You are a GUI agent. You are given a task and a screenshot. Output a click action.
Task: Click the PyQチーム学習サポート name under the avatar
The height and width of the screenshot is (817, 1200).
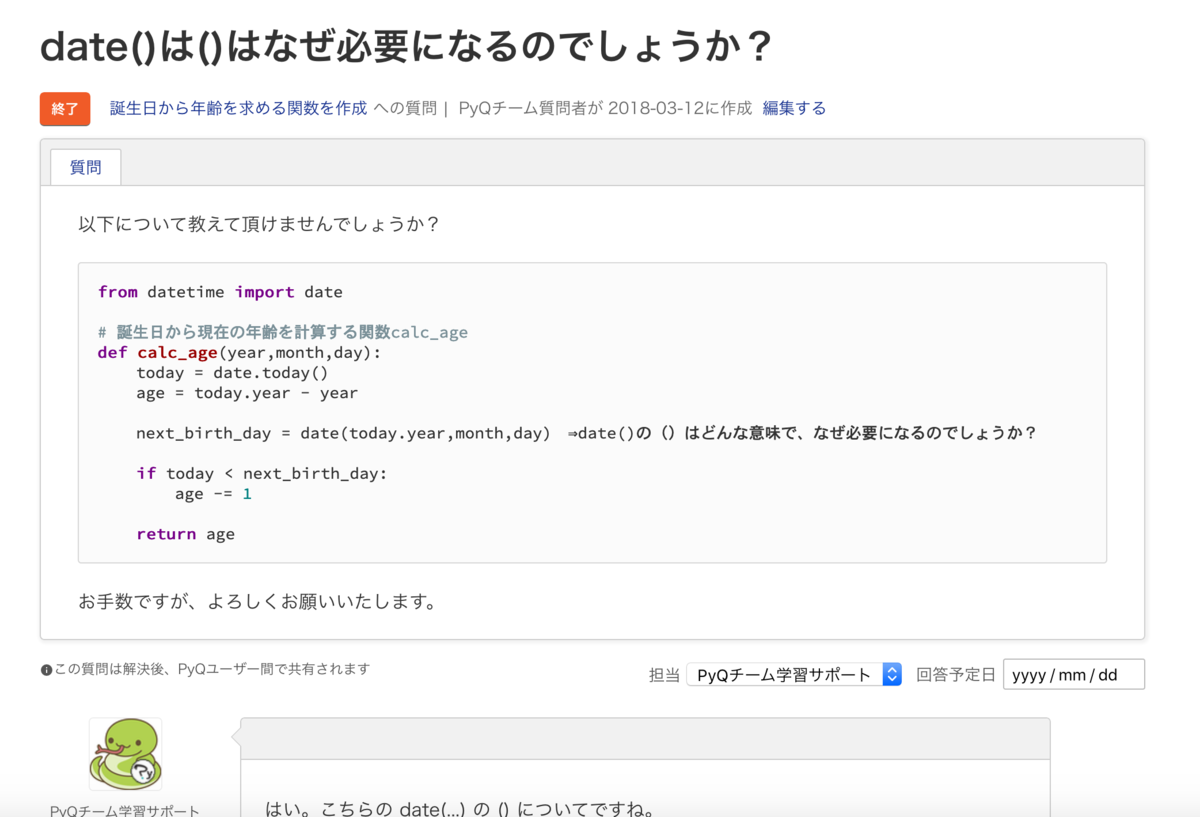pos(125,810)
